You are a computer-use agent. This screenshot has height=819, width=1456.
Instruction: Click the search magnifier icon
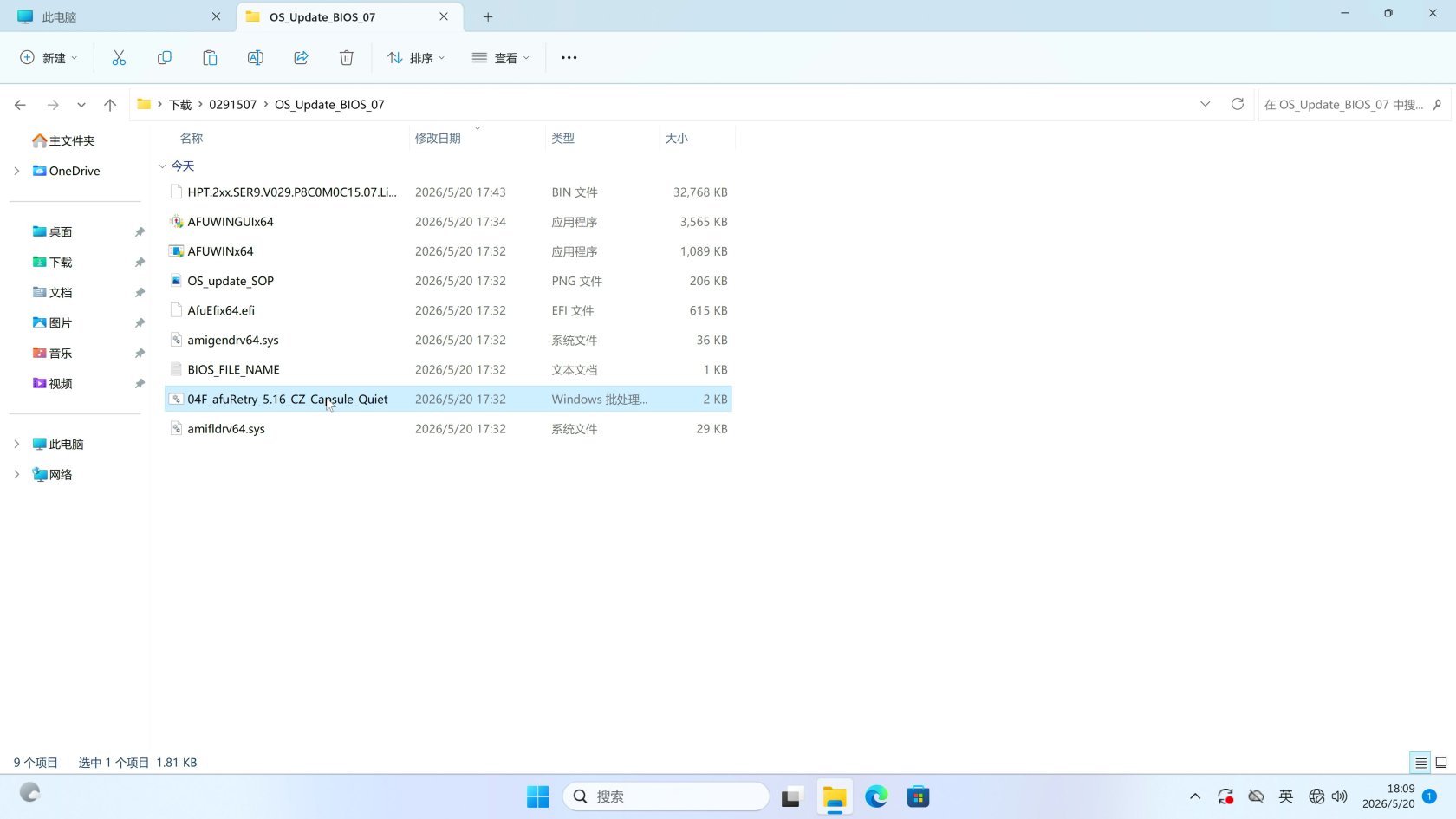click(x=1437, y=104)
